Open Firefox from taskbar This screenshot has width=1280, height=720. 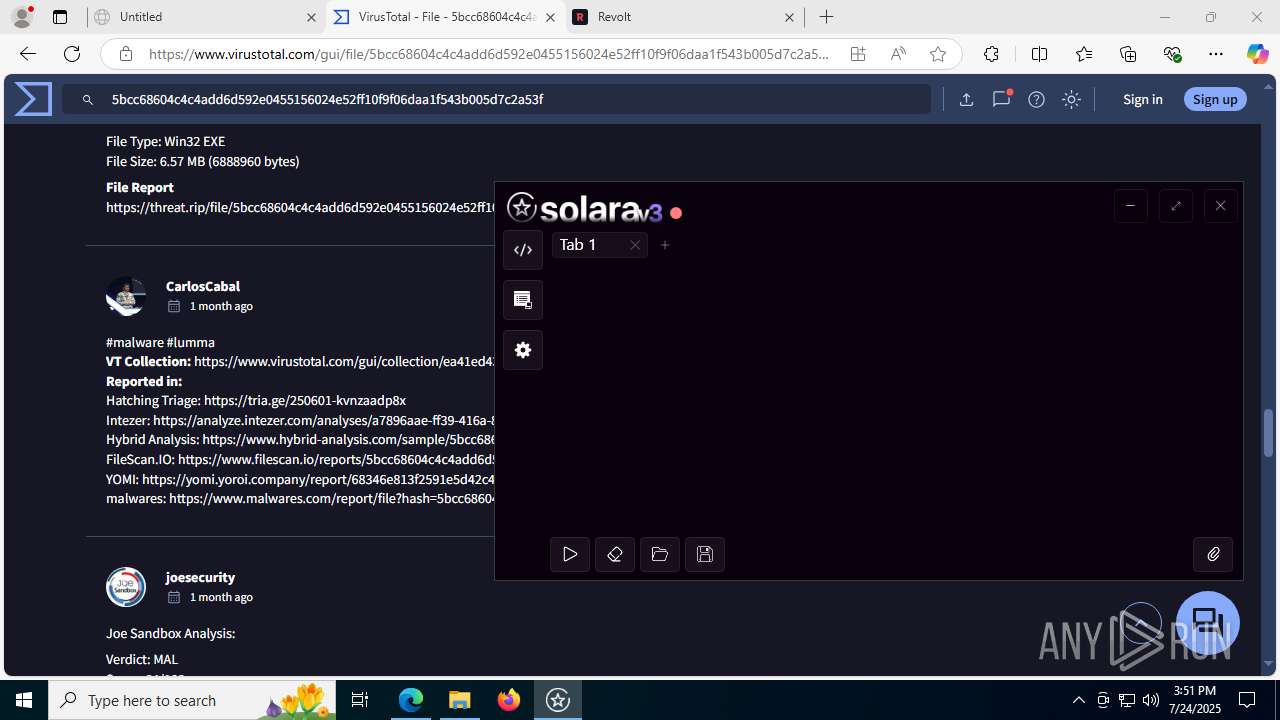pos(509,700)
